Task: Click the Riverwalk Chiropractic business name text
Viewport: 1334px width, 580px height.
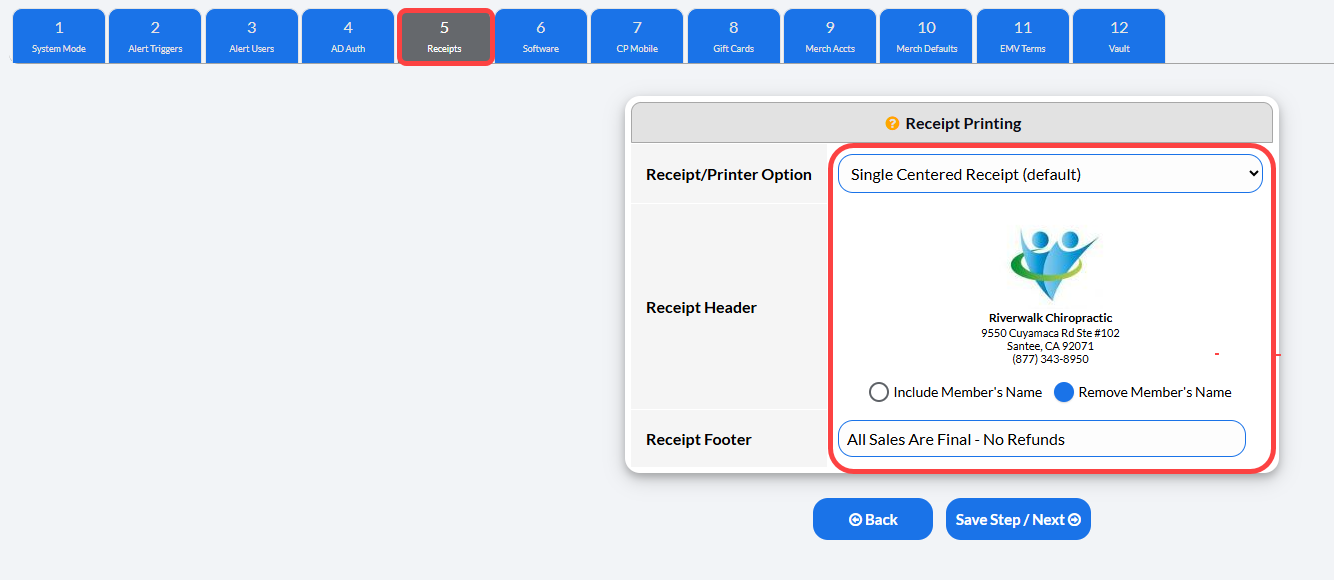Action: point(1051,318)
